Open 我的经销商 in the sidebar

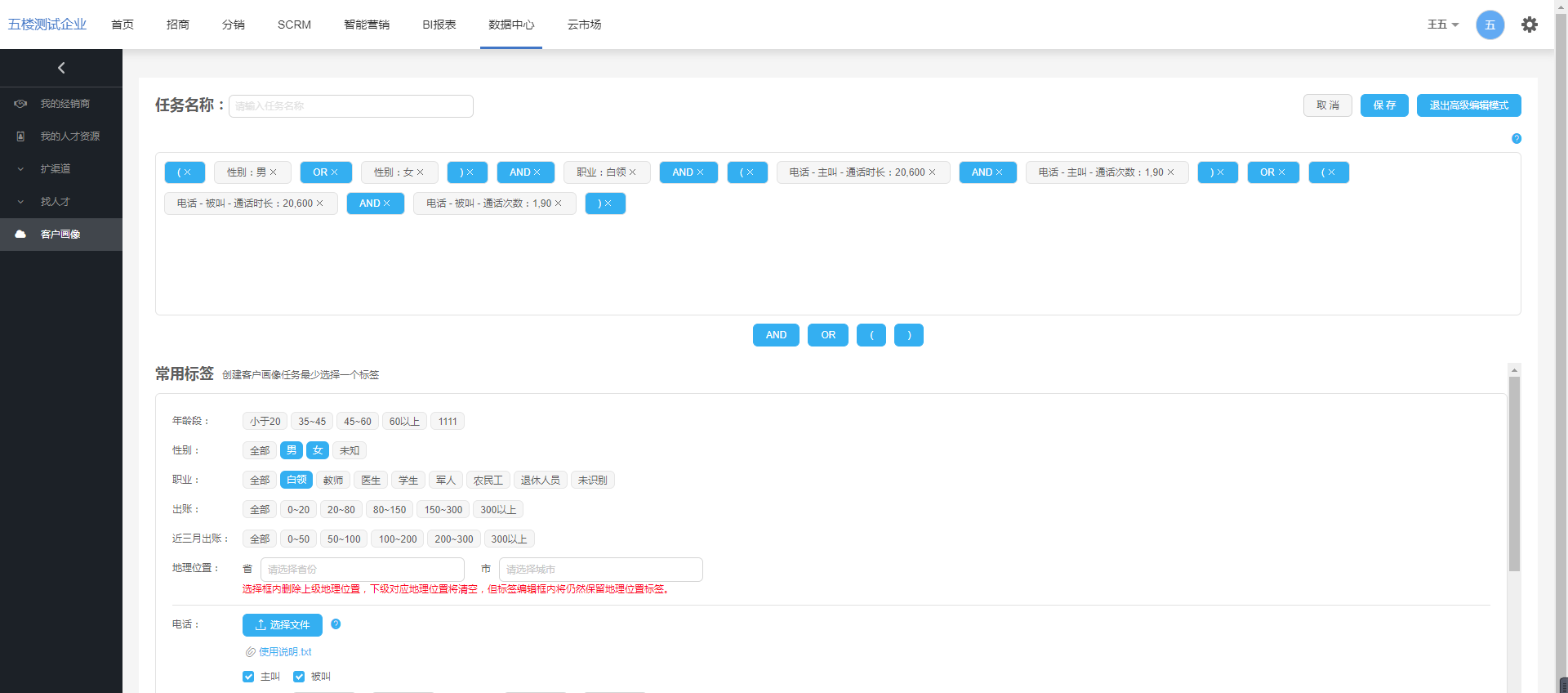(65, 104)
